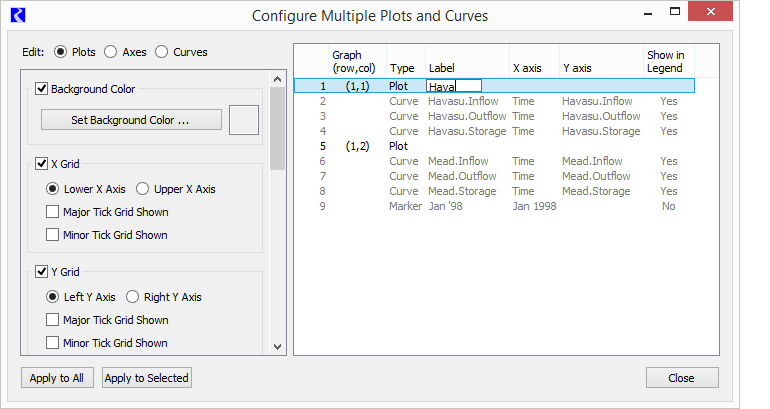Click the Label edit field containing Hava
This screenshot has width=770, height=409.
(x=454, y=86)
